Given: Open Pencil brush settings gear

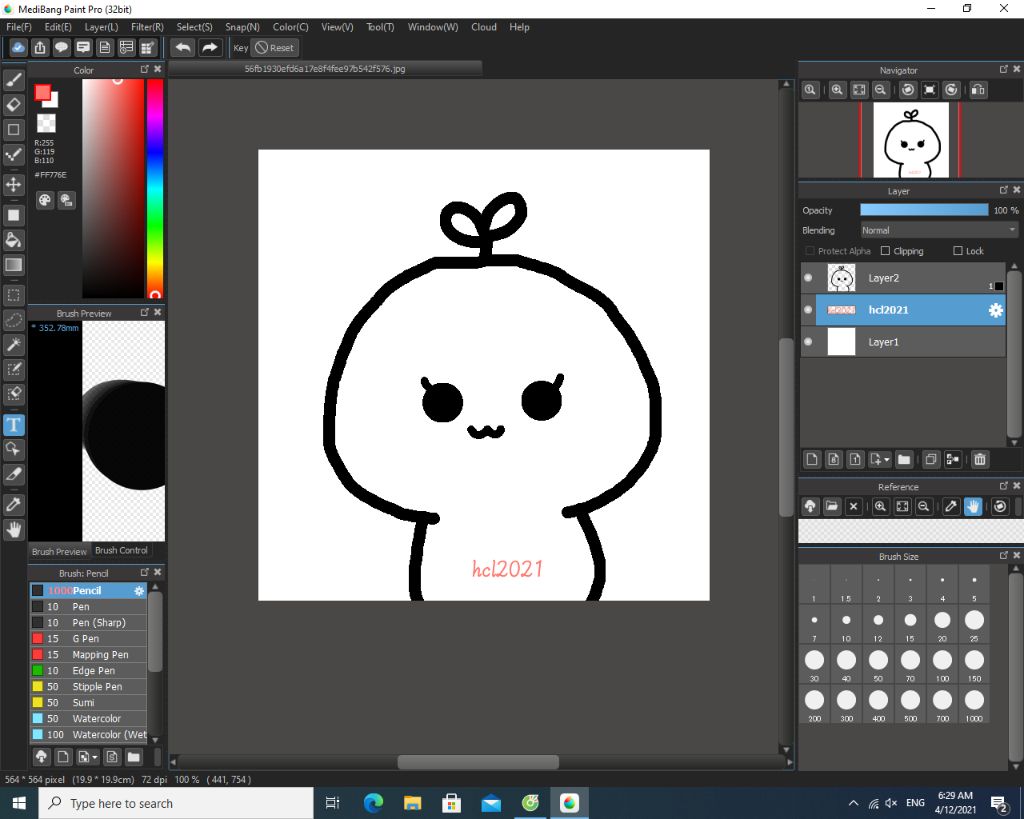Looking at the screenshot, I should click(139, 590).
